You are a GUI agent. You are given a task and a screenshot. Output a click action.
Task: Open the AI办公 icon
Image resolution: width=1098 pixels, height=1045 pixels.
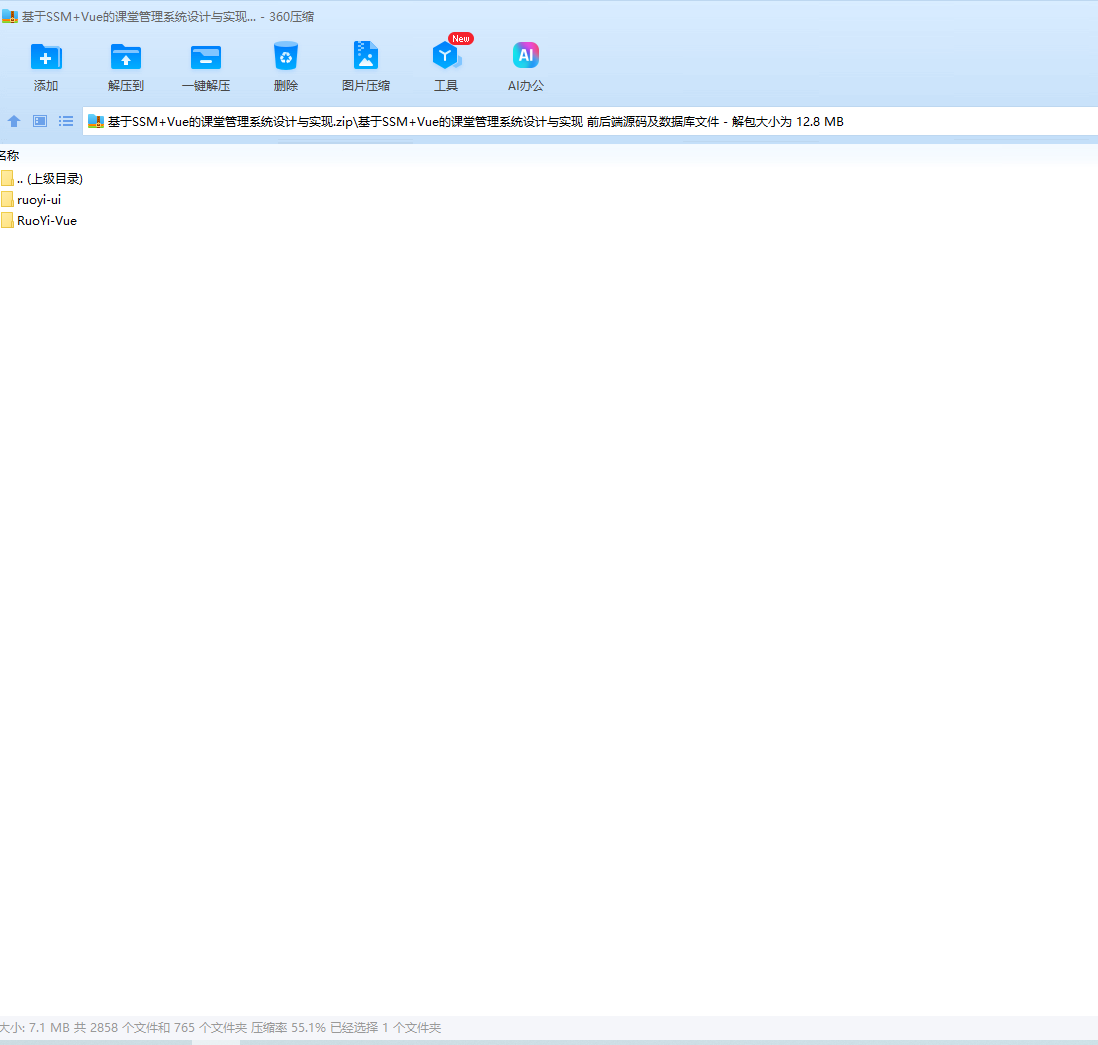[x=526, y=55]
